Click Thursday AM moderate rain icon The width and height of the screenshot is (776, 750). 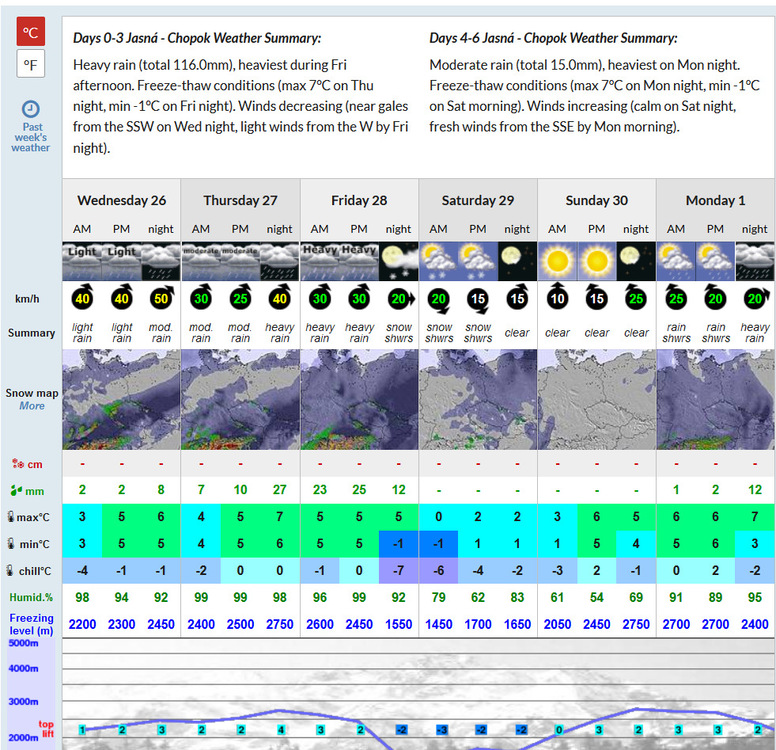coord(201,261)
